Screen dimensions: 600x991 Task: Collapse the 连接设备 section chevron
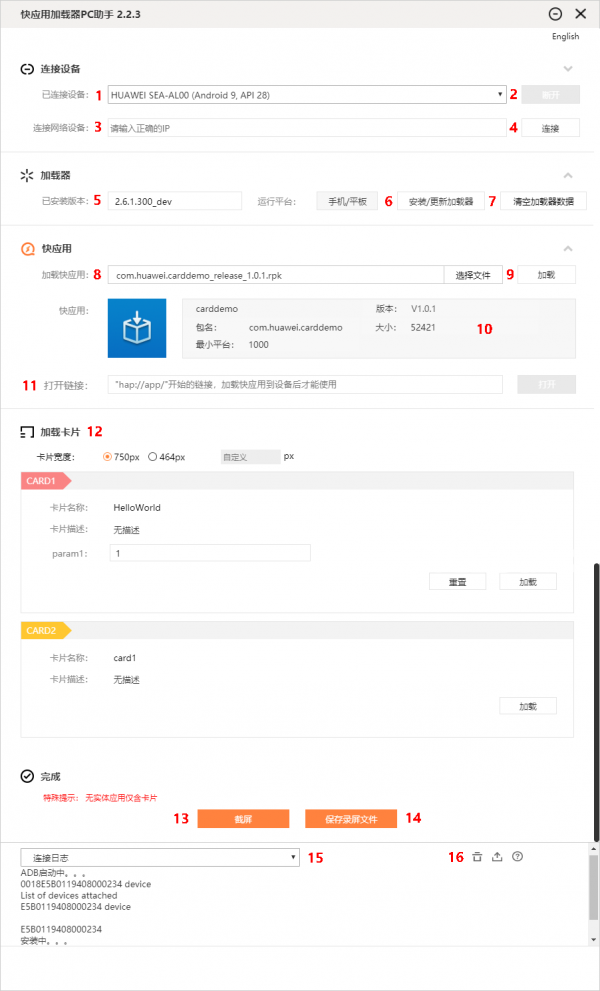tap(568, 68)
